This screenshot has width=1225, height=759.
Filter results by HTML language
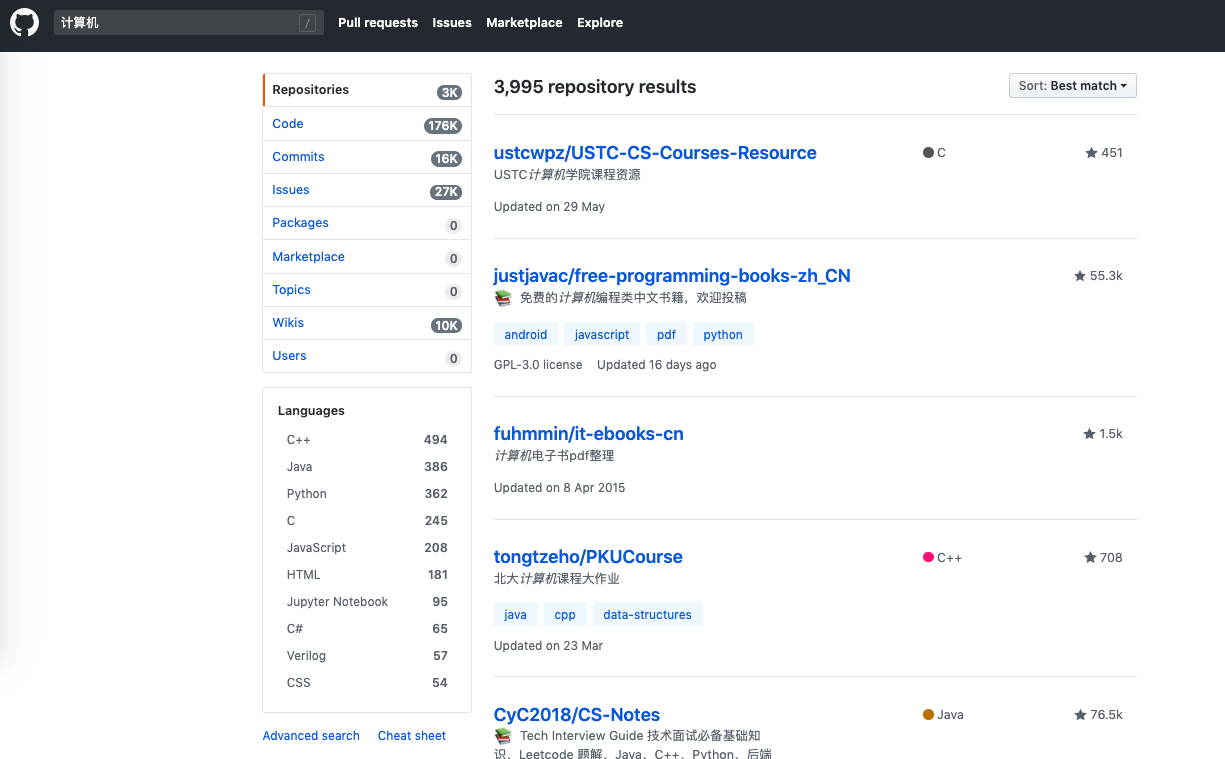(367, 575)
